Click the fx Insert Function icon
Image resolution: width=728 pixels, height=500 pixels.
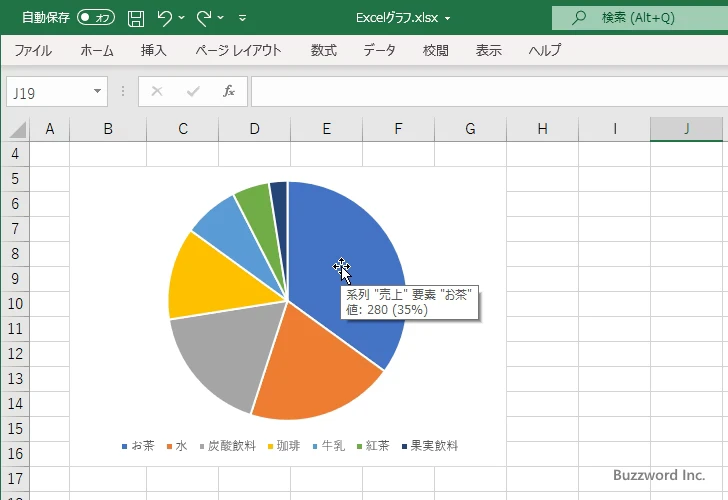[x=229, y=91]
